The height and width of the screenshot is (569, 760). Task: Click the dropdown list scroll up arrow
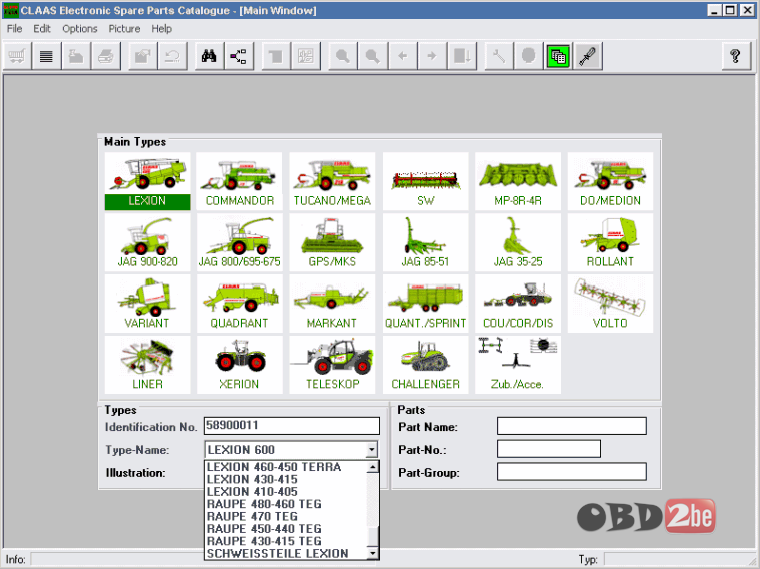pos(372,467)
